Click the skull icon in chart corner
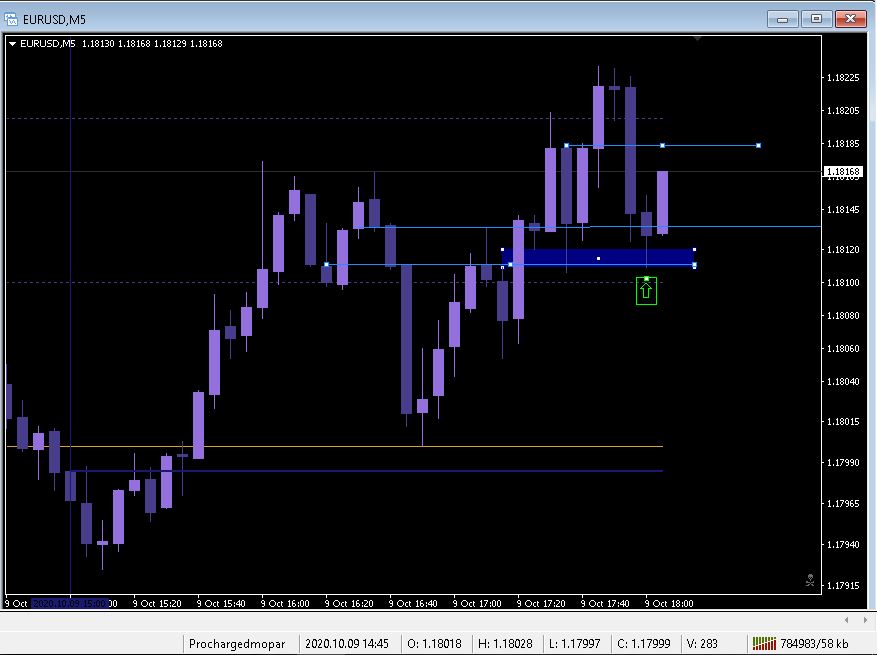The width and height of the screenshot is (877, 655). pyautogui.click(x=809, y=581)
